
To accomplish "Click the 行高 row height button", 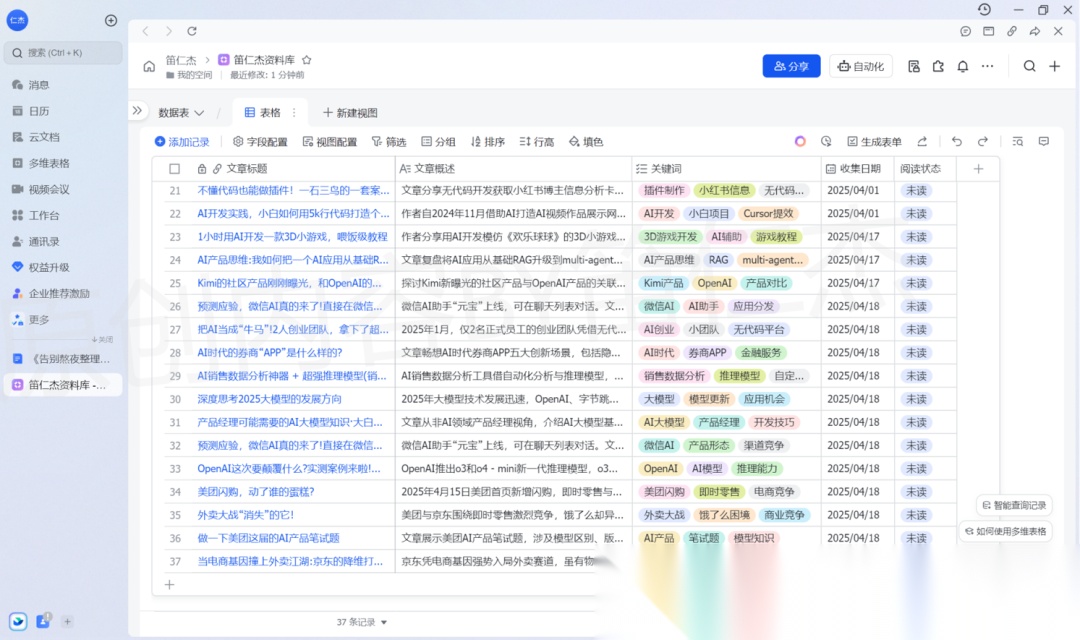I will pos(537,141).
